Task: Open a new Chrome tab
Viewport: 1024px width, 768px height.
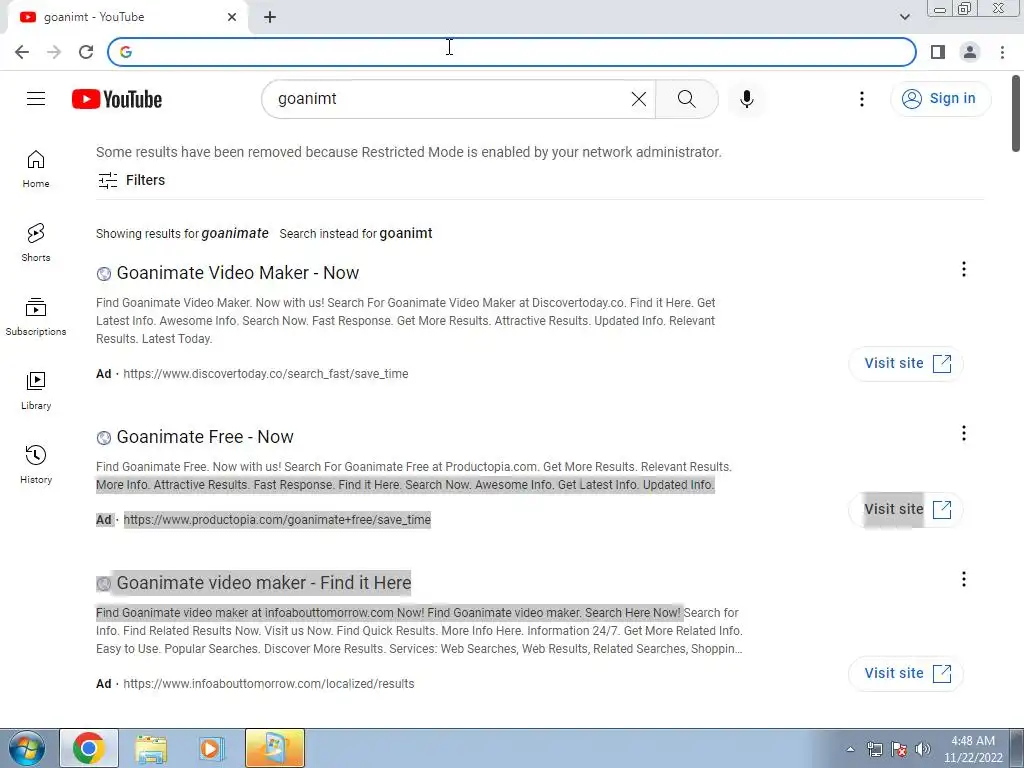Action: [270, 17]
